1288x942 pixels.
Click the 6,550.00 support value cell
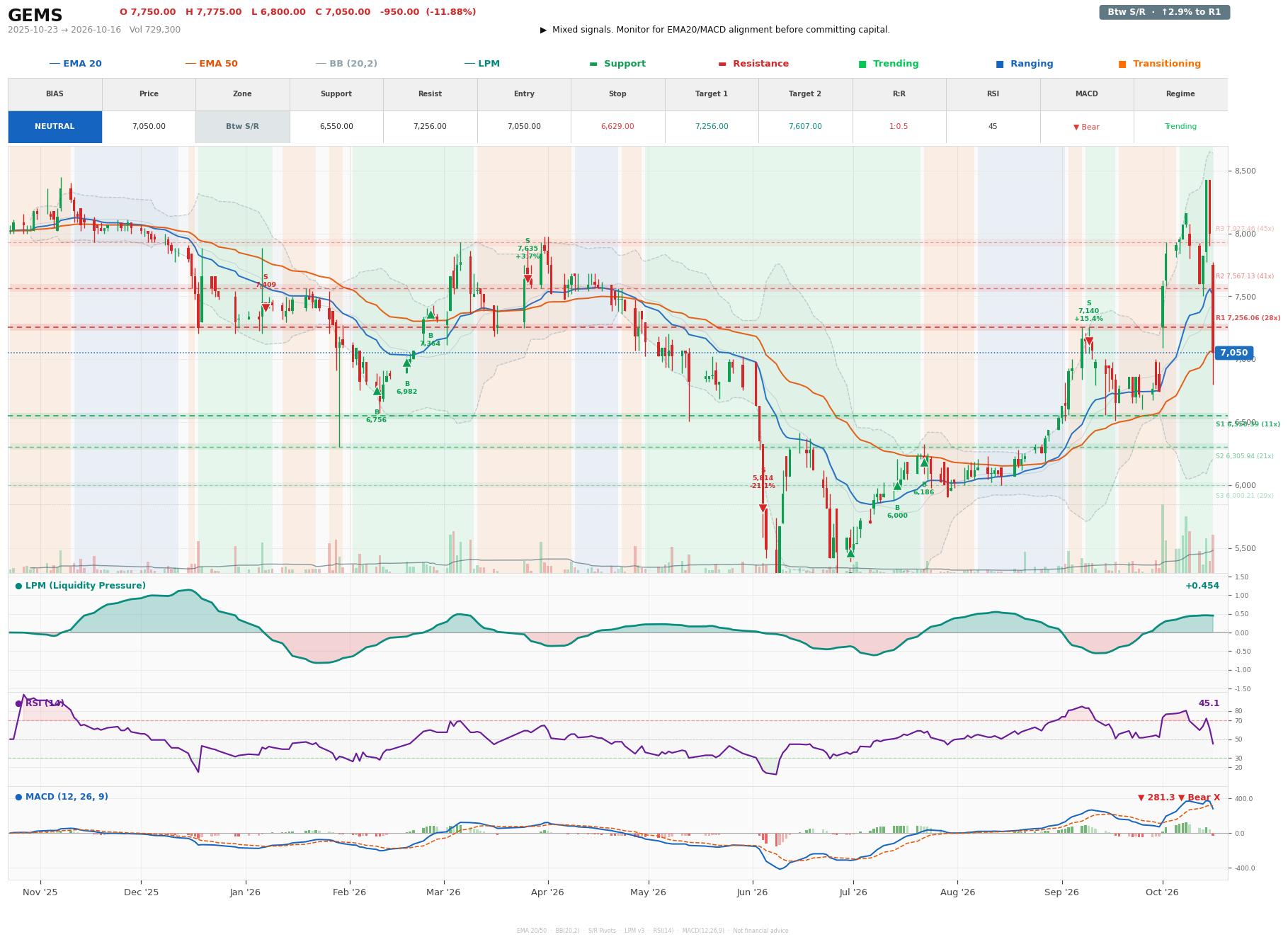point(336,127)
